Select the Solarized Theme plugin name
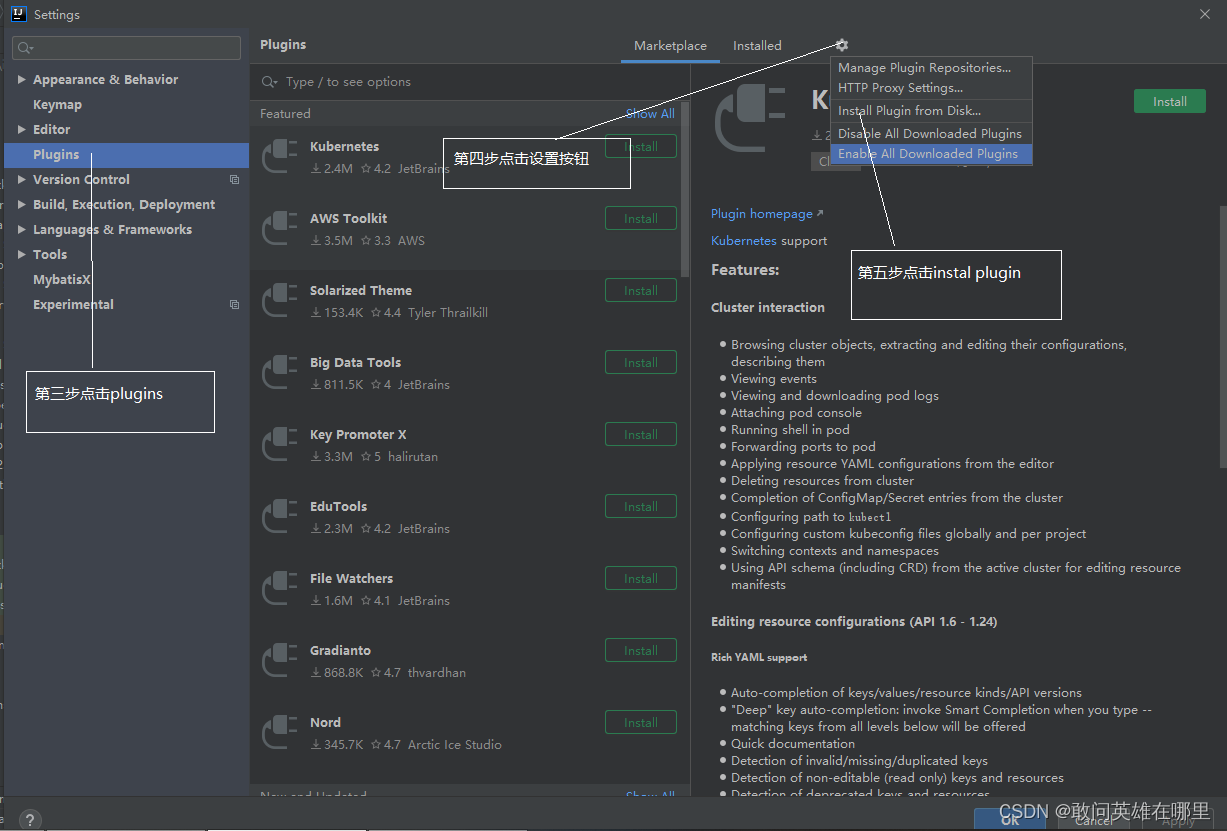 (x=361, y=290)
